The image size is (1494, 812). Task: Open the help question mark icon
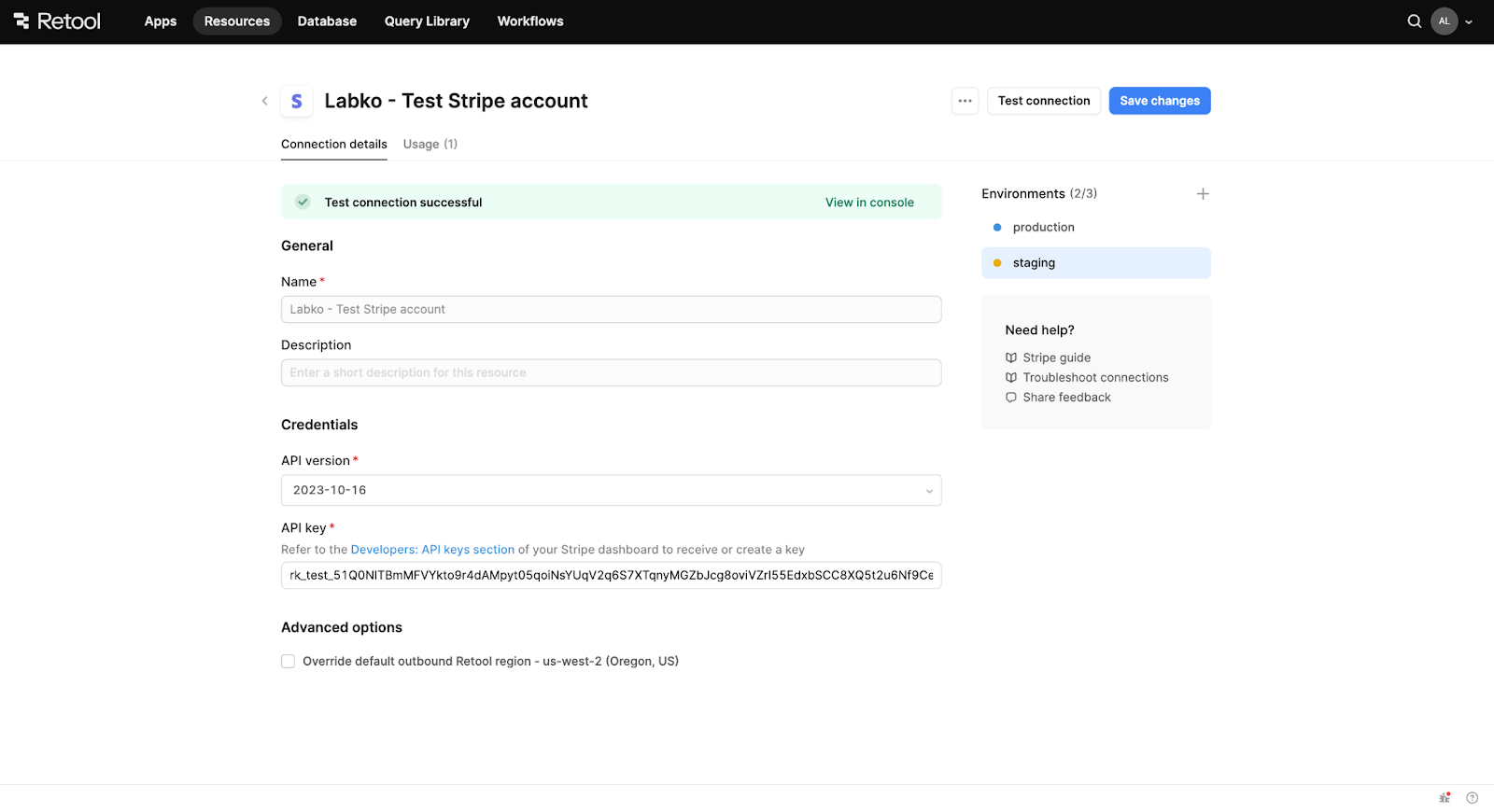(x=1472, y=798)
